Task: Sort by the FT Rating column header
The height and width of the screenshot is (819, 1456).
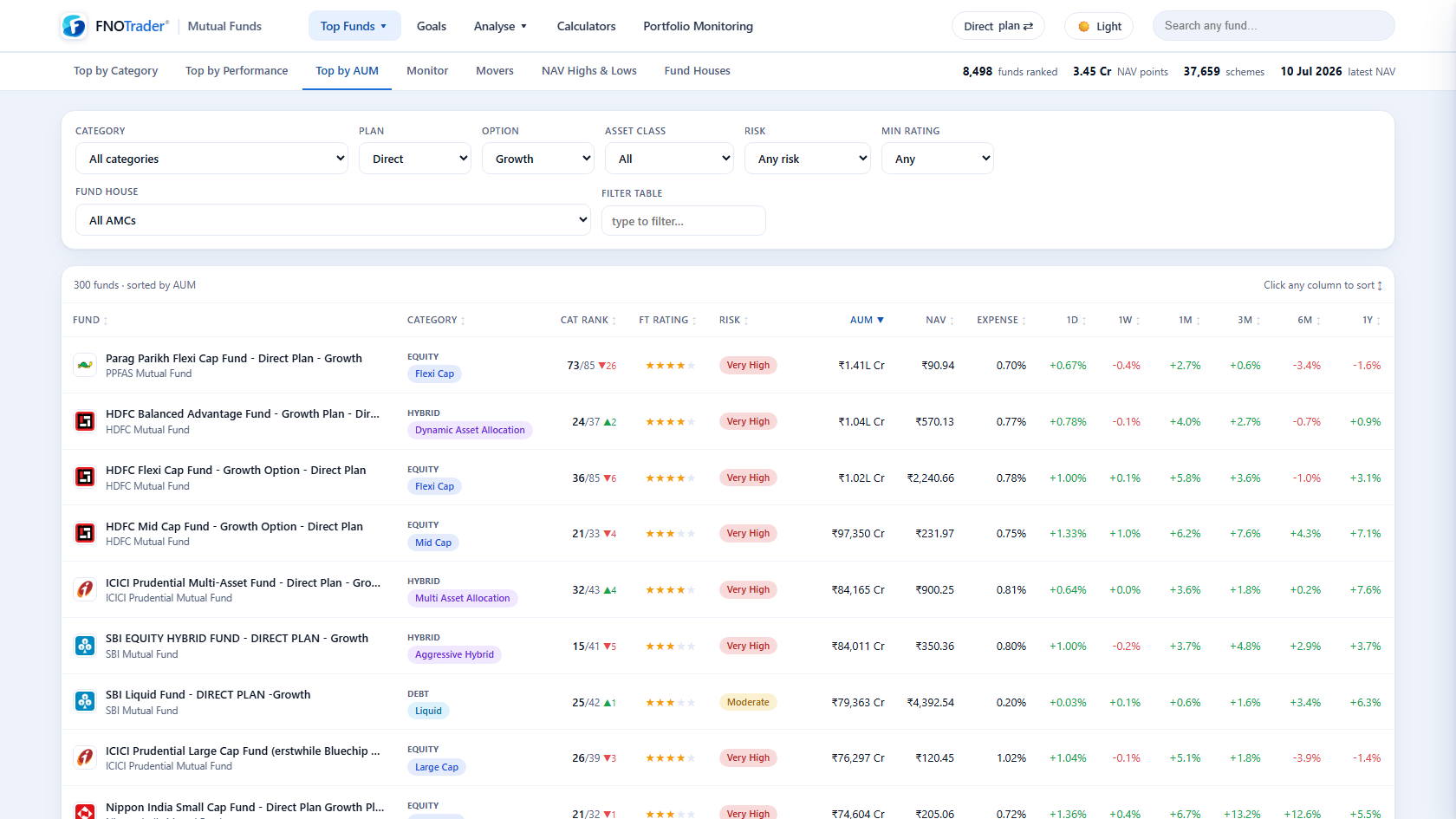Action: tap(667, 320)
